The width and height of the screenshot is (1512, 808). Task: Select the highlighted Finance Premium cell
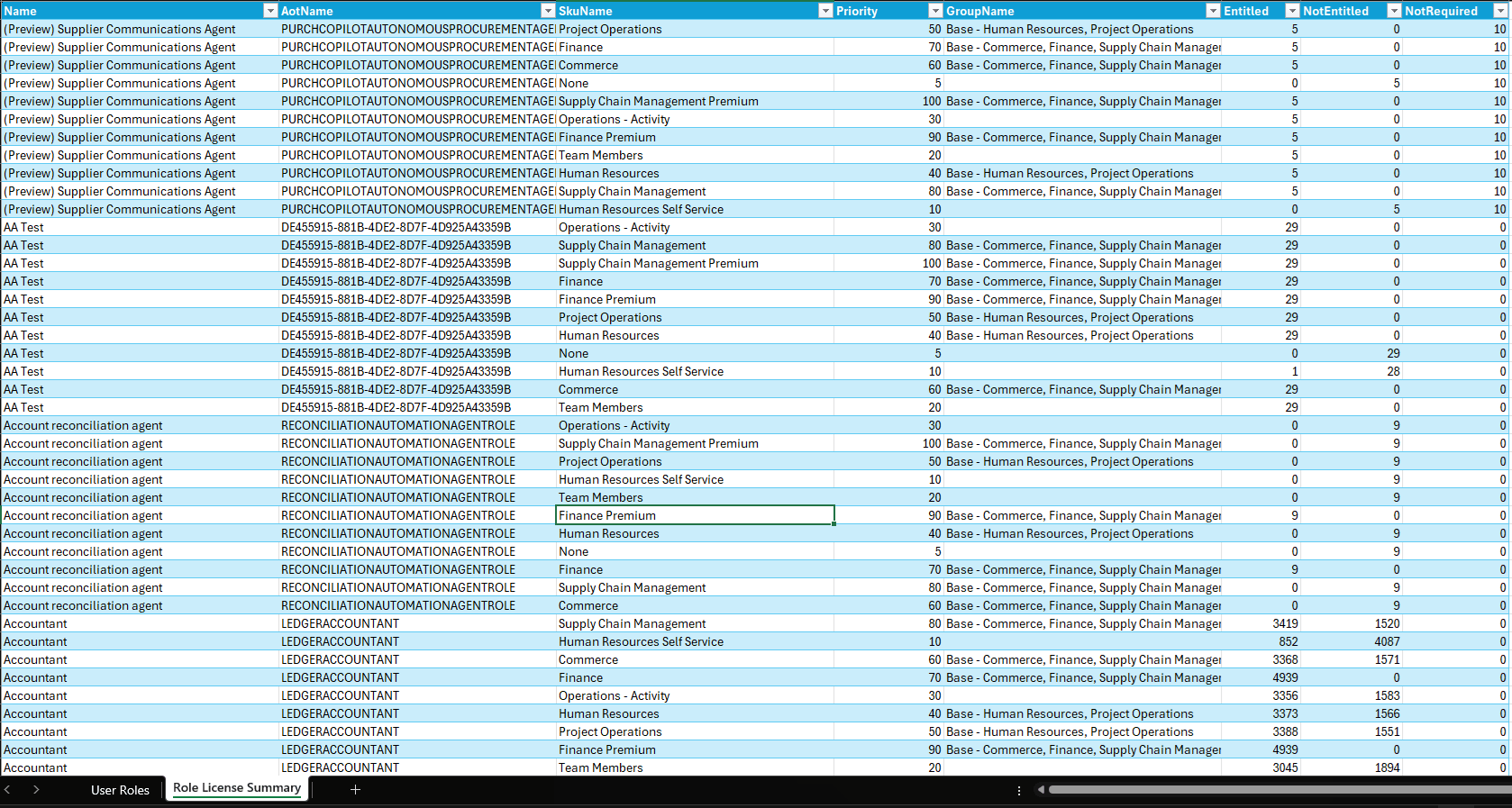(695, 515)
